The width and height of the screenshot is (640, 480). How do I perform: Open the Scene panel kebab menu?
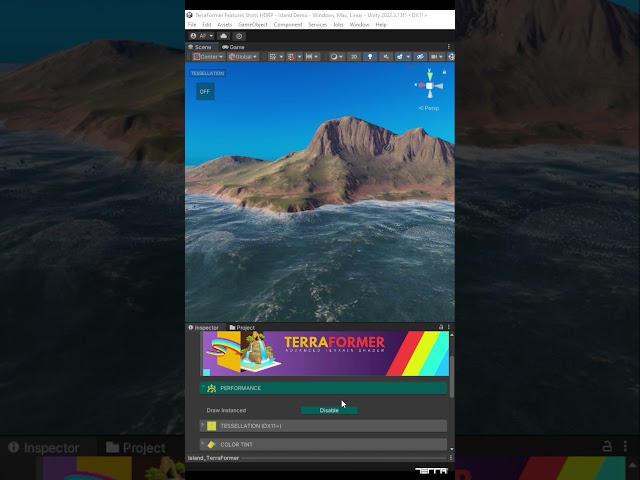449,47
